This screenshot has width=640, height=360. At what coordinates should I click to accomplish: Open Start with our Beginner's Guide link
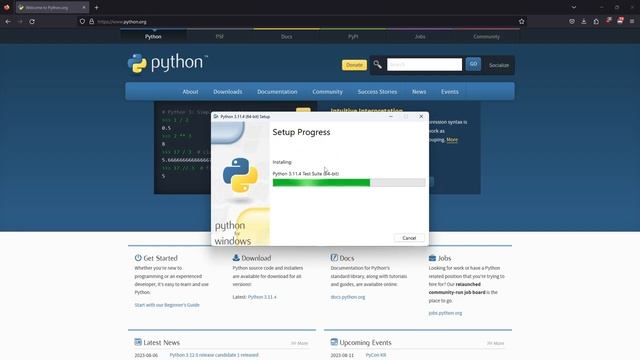pos(167,305)
